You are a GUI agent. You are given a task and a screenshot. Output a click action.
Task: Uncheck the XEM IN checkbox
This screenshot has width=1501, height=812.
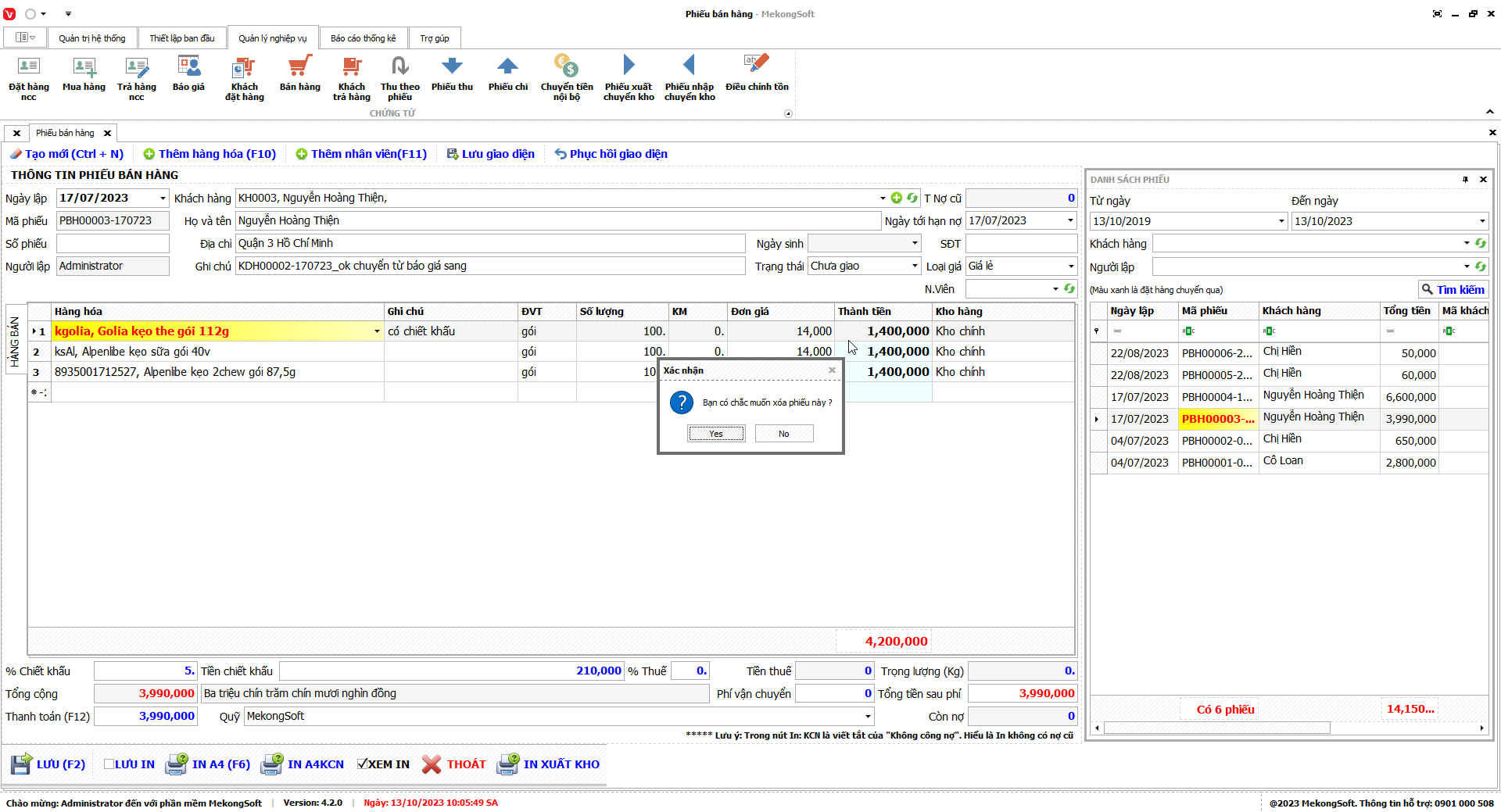point(363,764)
